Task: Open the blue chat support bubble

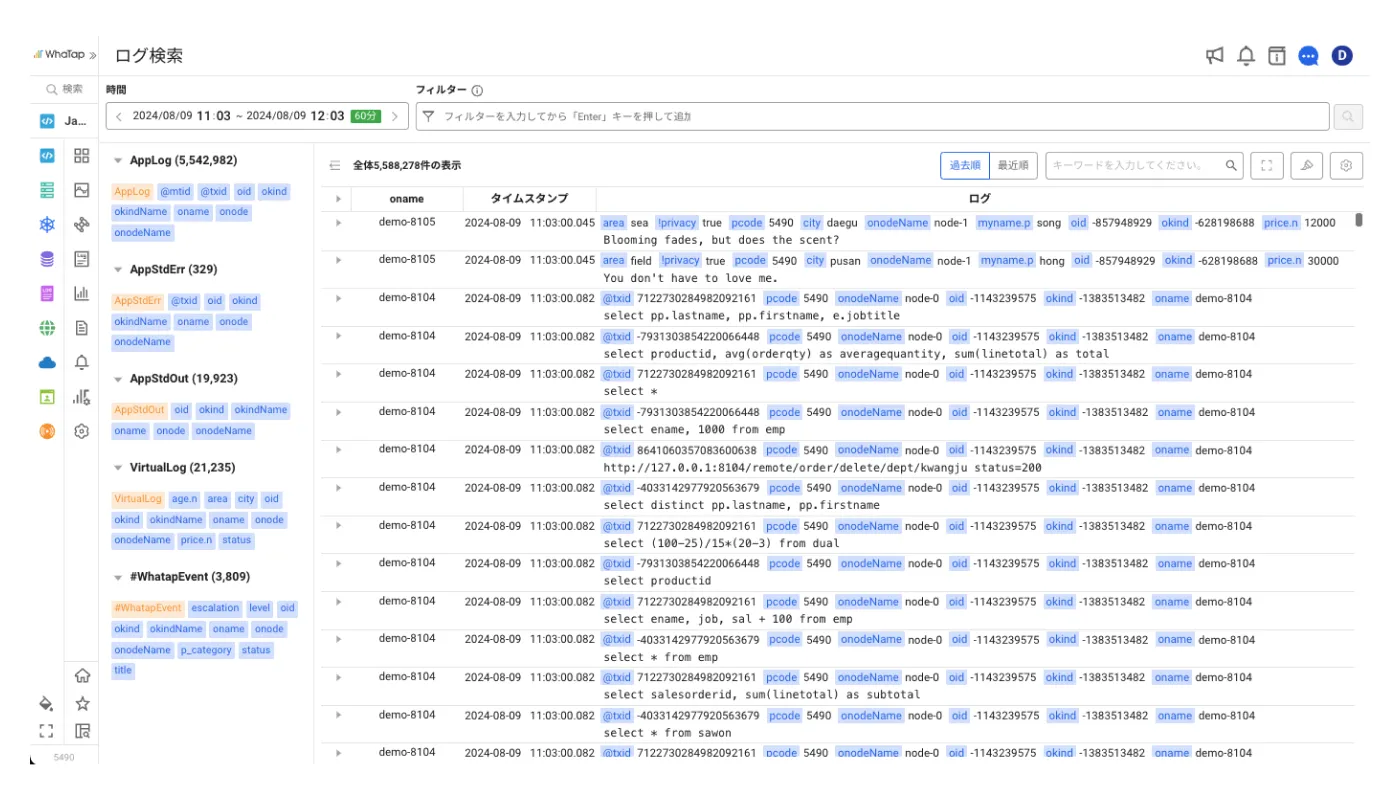Action: coord(1308,56)
